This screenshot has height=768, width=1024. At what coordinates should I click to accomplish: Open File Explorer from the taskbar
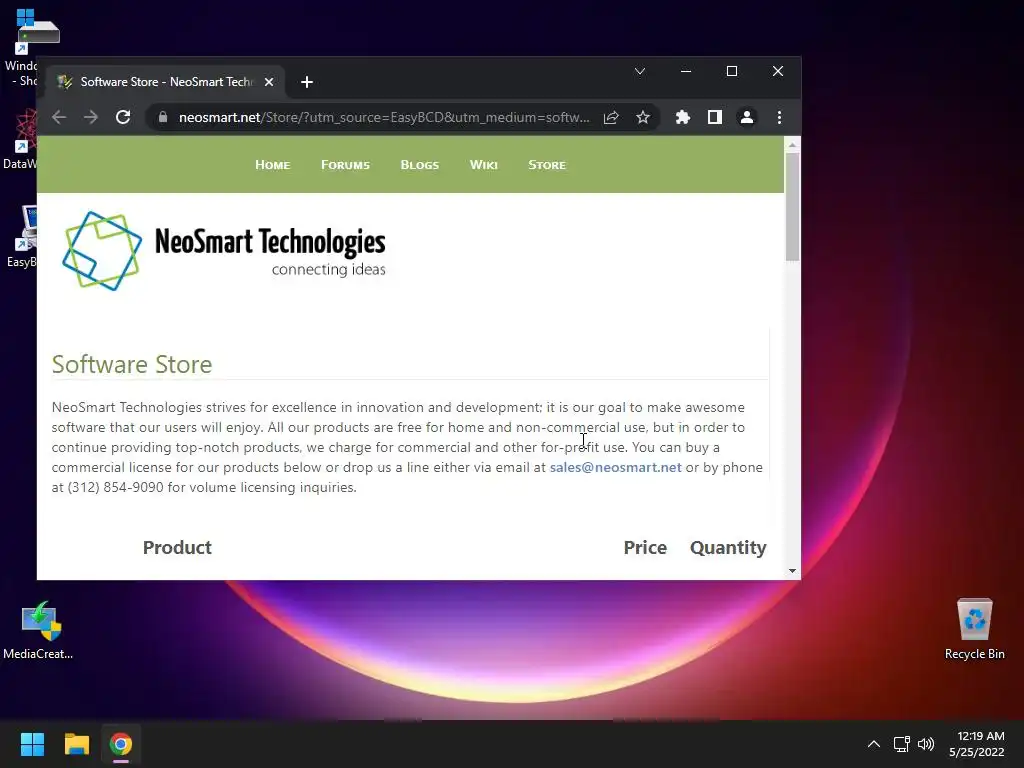76,744
